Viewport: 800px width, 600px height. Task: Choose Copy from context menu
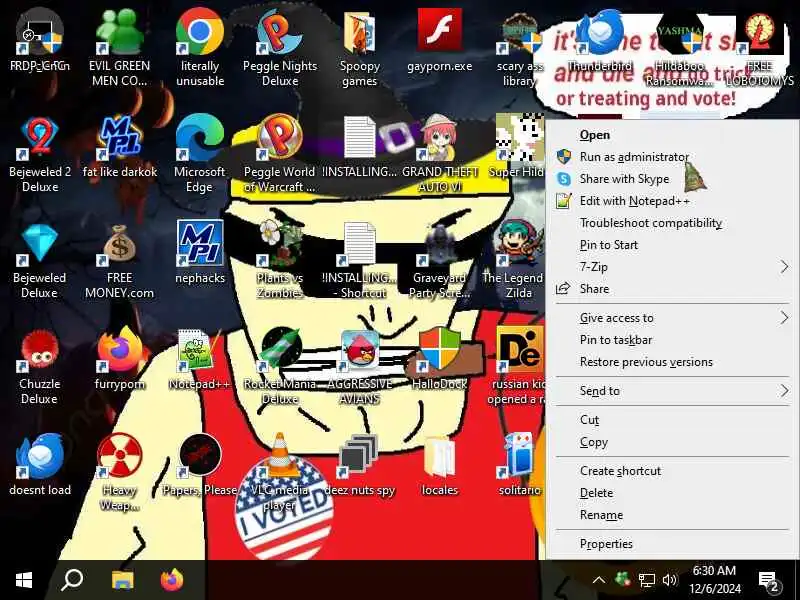pyautogui.click(x=672, y=441)
